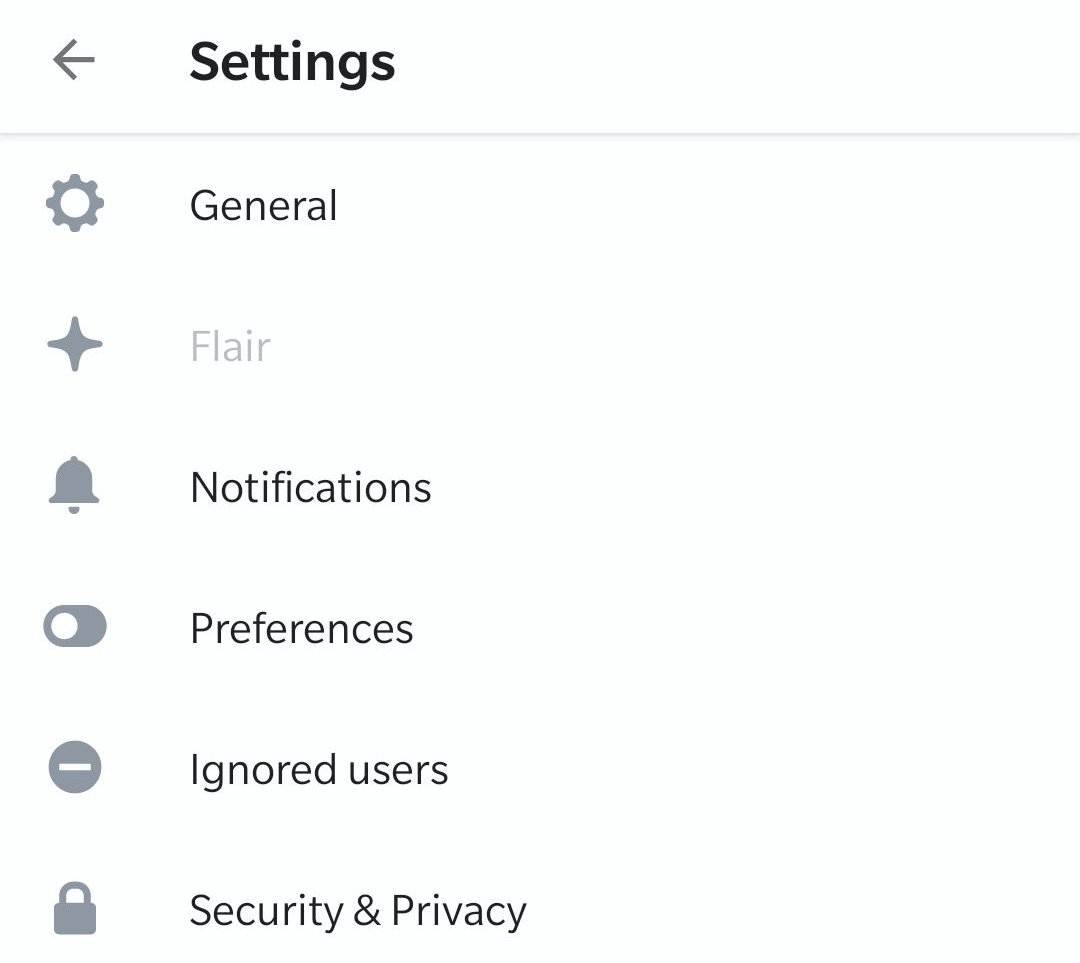This screenshot has height=963, width=1080.
Task: Tap the Notifications bell icon
Action: 74,485
